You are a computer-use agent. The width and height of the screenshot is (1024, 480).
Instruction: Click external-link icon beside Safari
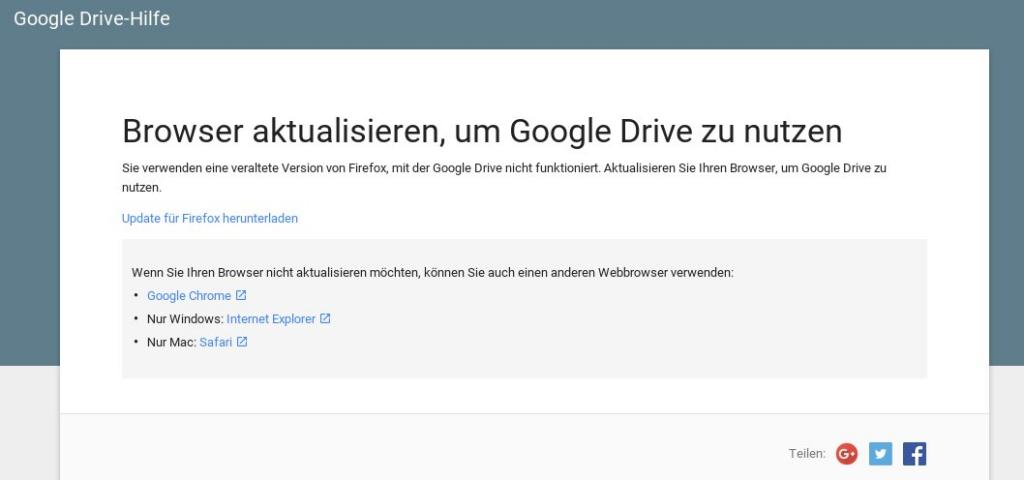click(x=242, y=342)
